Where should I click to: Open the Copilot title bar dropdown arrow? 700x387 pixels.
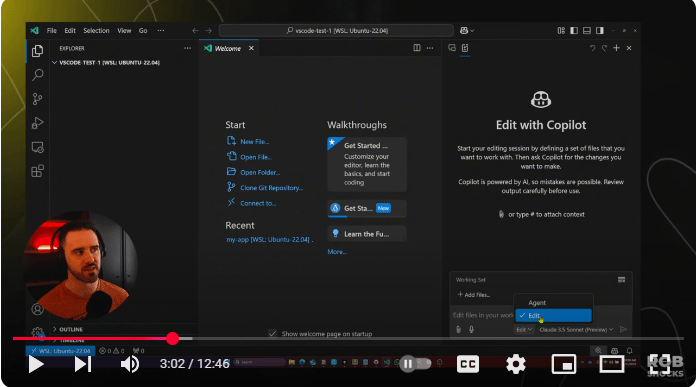click(x=472, y=31)
